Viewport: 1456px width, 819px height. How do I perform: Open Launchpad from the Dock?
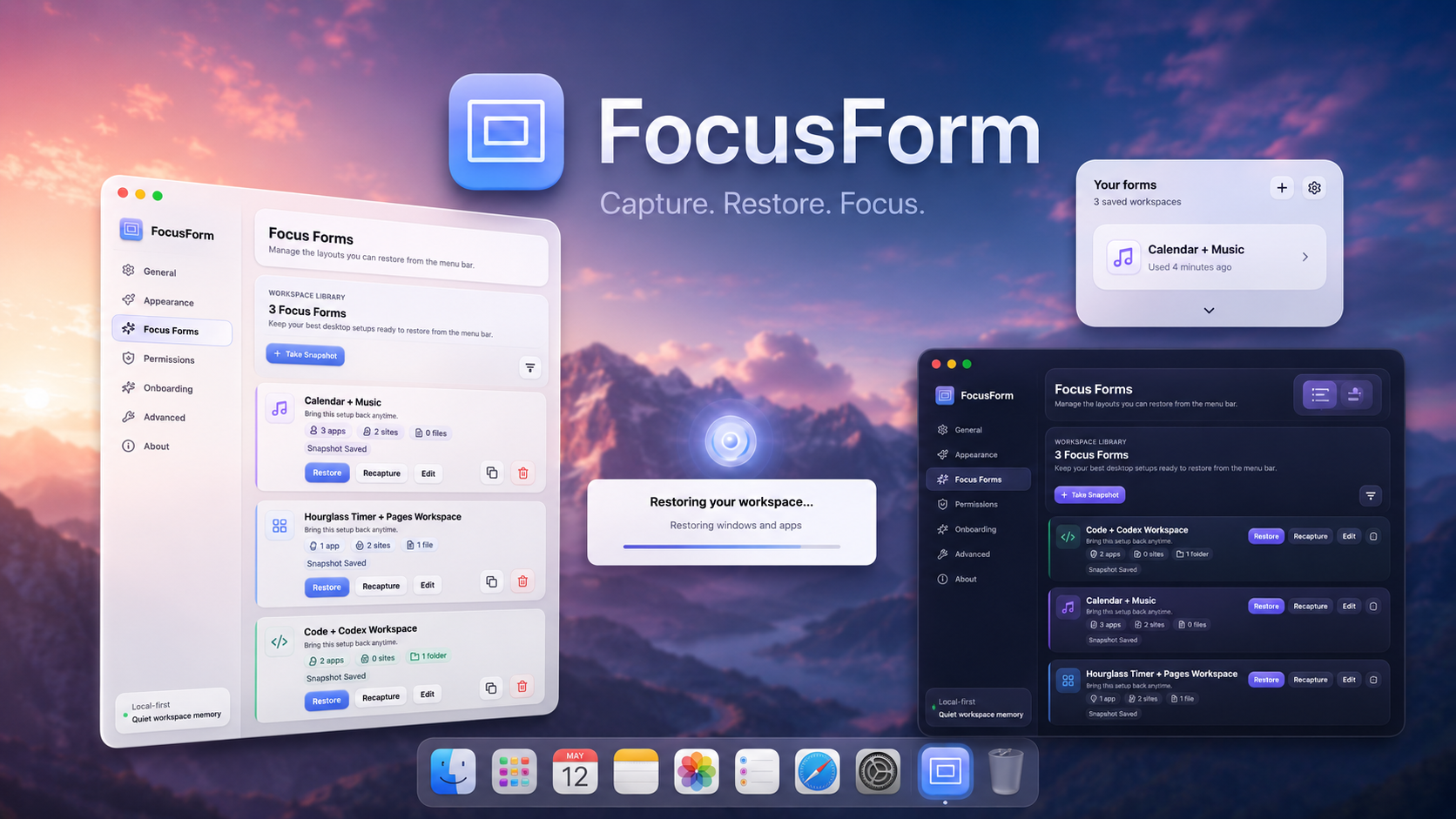[515, 771]
